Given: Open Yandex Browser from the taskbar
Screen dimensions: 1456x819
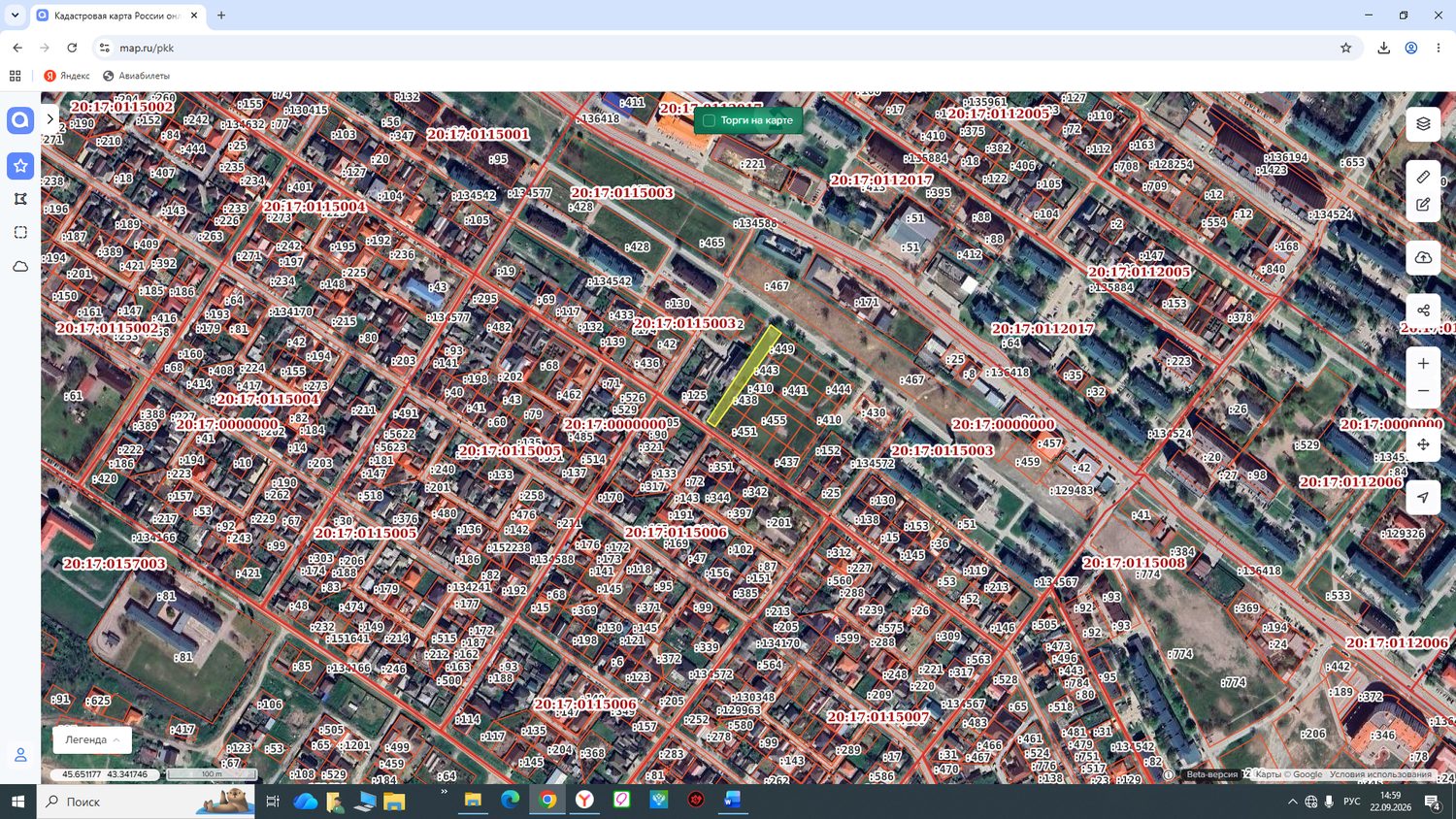Looking at the screenshot, I should 584,801.
